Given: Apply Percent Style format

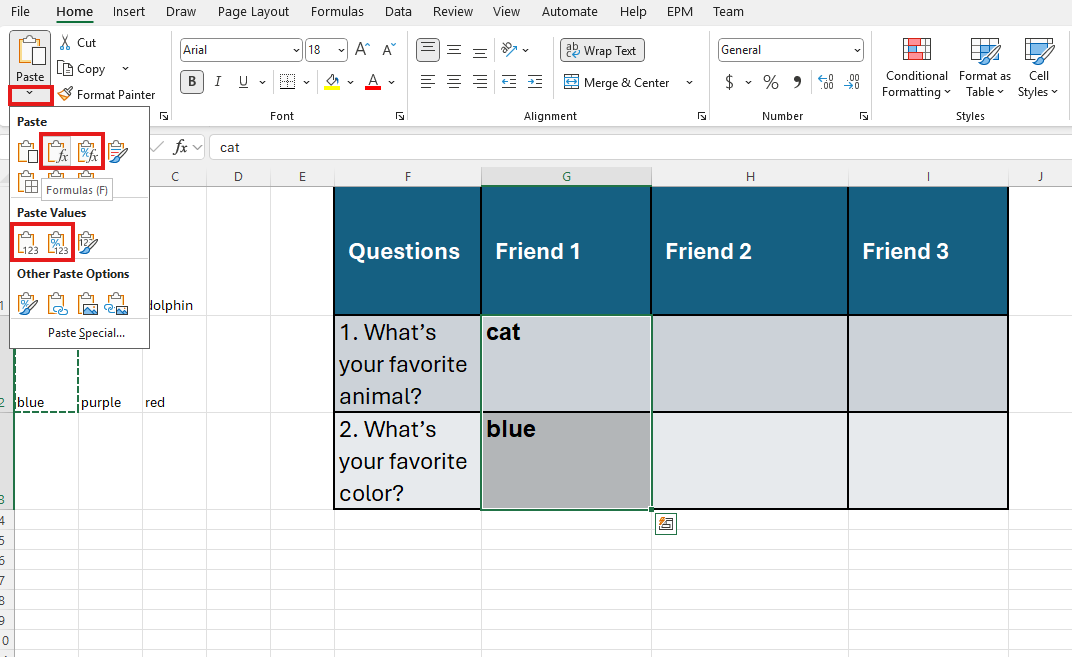Looking at the screenshot, I should pos(771,82).
